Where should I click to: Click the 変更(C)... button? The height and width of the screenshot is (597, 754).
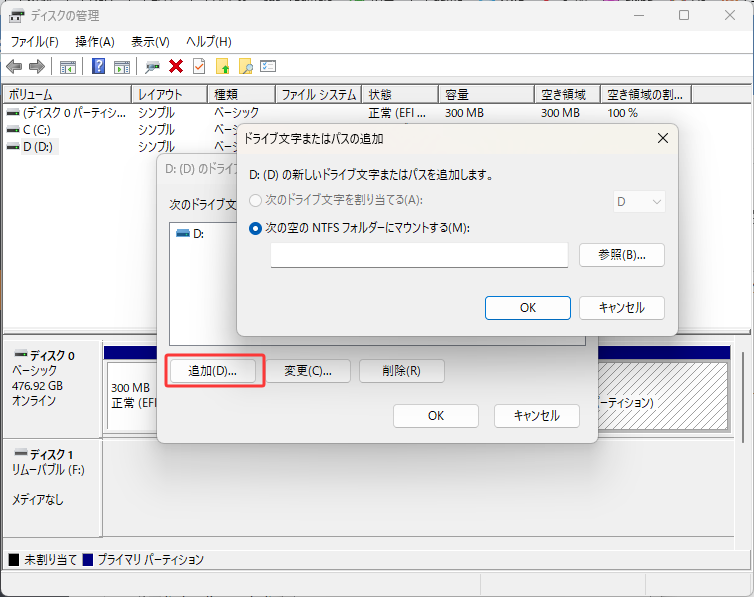pos(308,371)
